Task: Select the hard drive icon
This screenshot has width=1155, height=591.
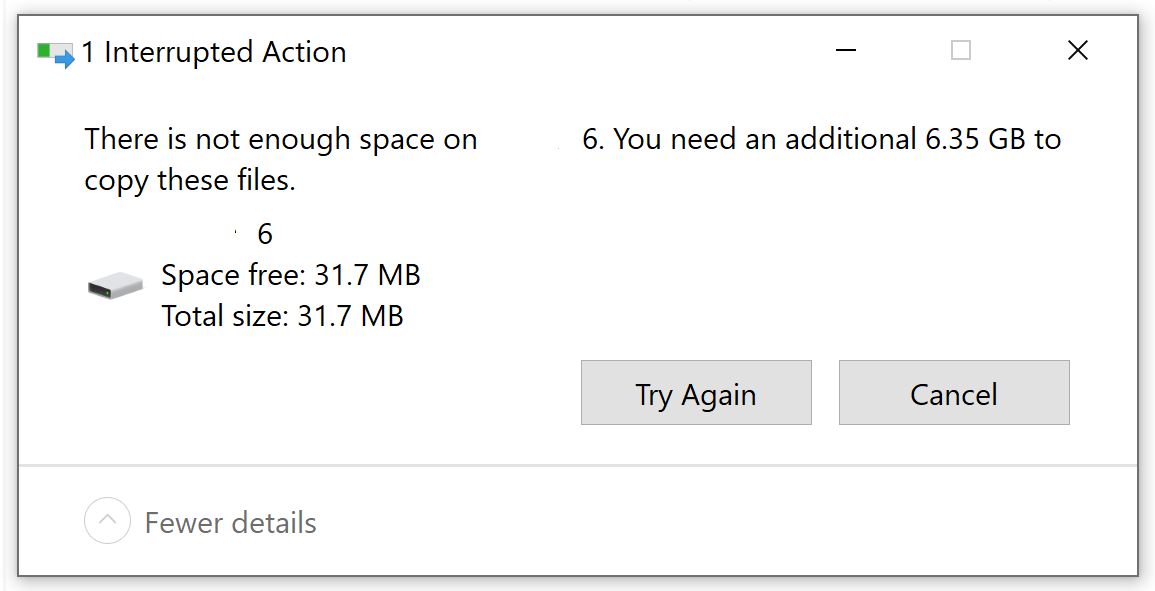Action: (114, 287)
